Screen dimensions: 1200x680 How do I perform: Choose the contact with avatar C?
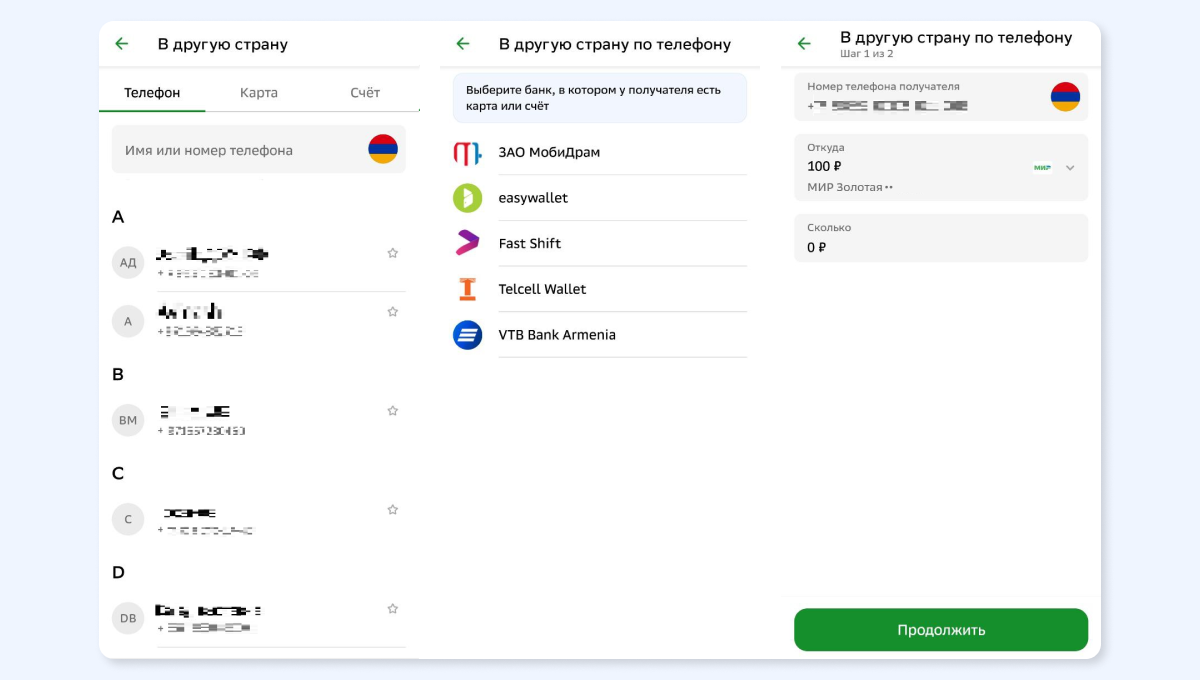pos(128,519)
